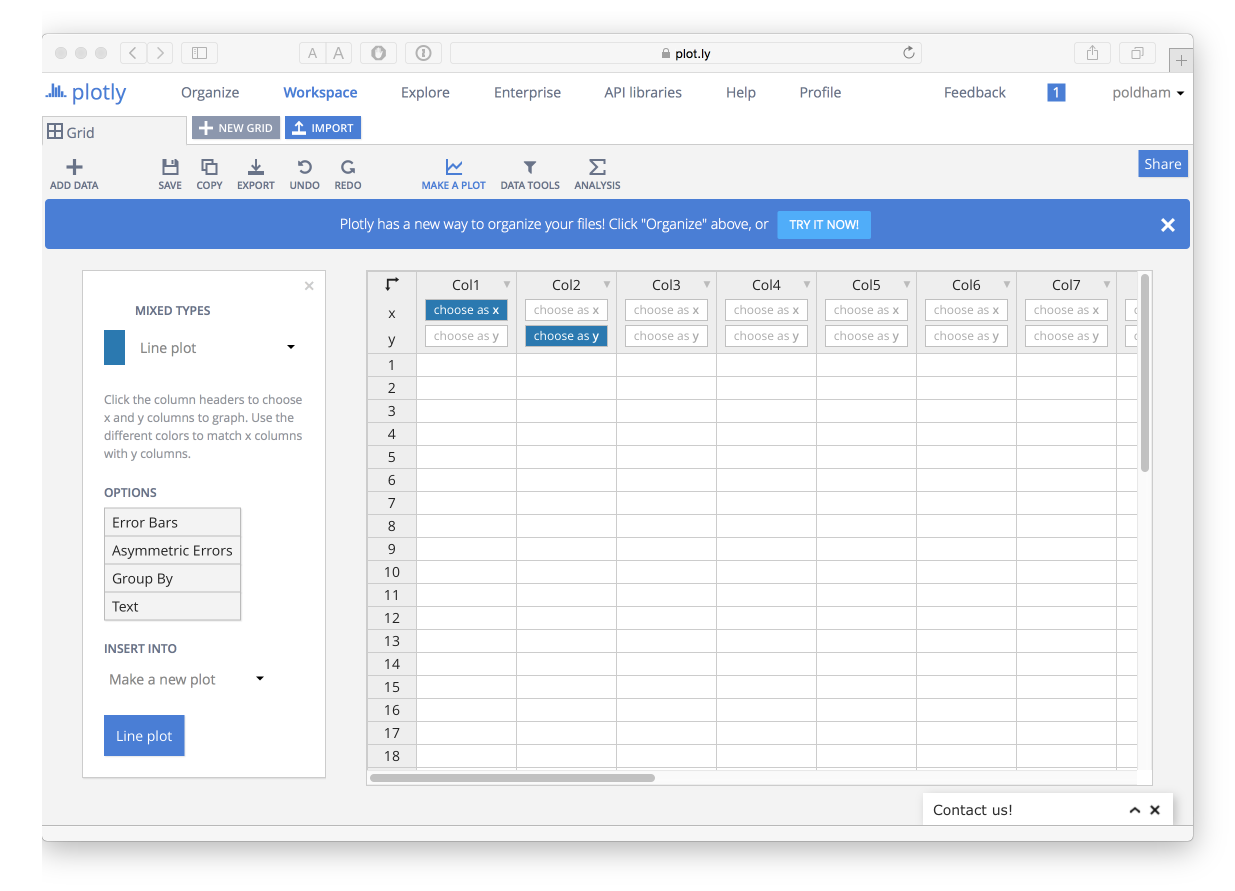The height and width of the screenshot is (891, 1235).
Task: Click the grid vertical scrollbar
Action: pos(1145,373)
